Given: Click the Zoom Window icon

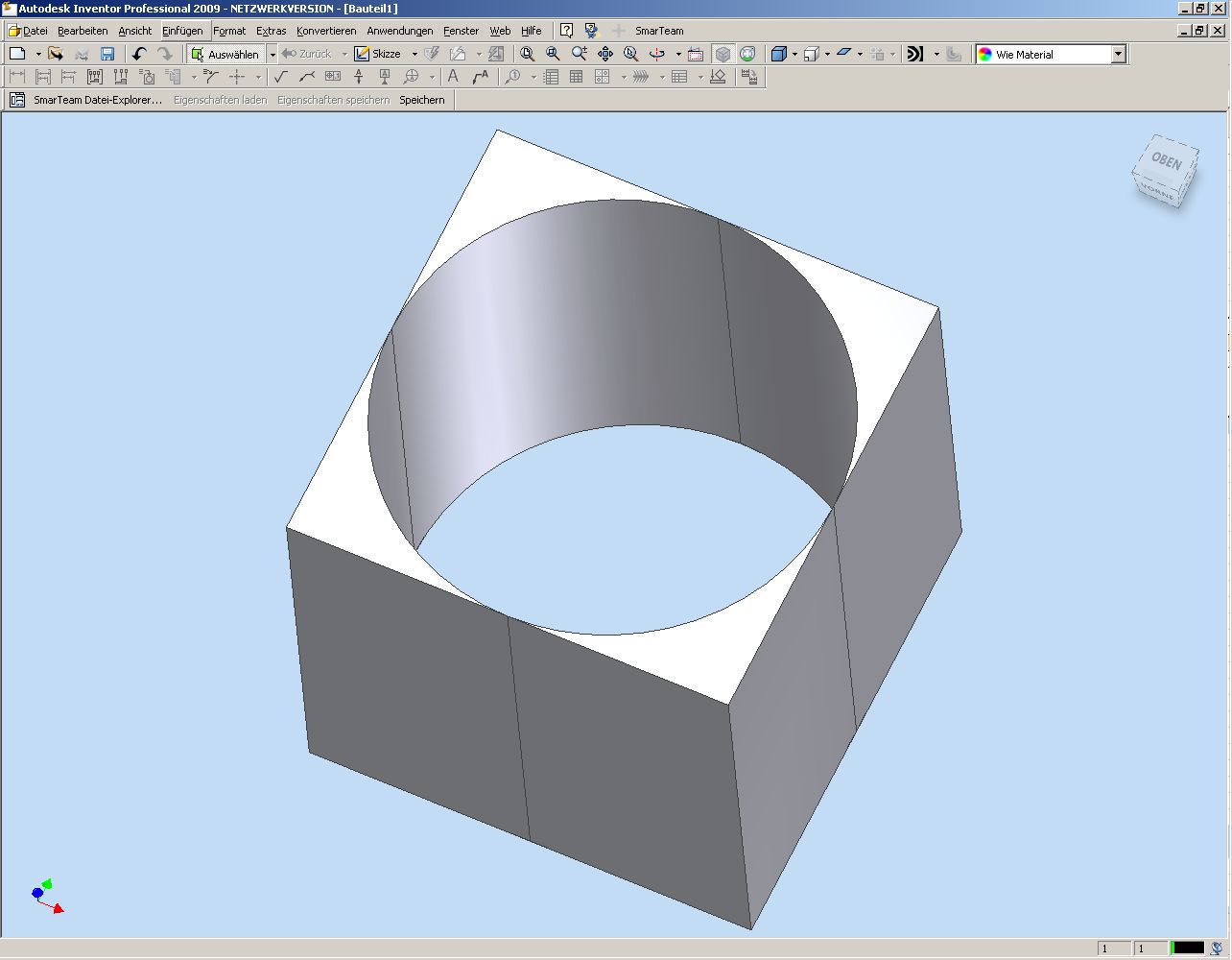Looking at the screenshot, I should (x=553, y=55).
